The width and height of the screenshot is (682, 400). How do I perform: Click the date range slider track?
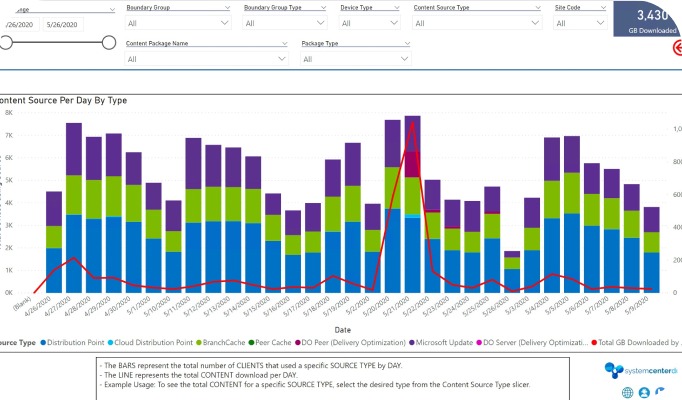(57, 43)
